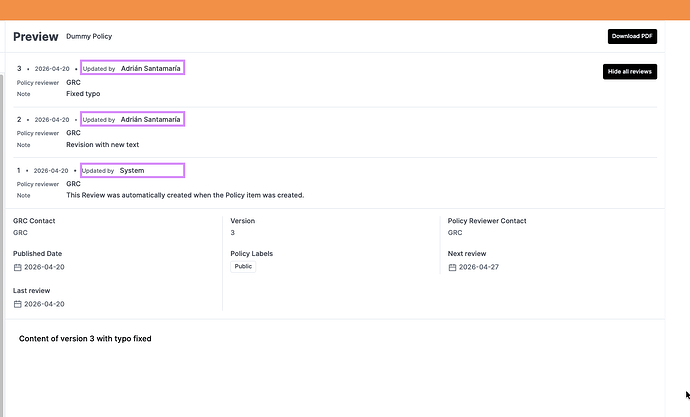Click Adrián Santamaría in review 3
690x417 pixels.
[x=150, y=69]
